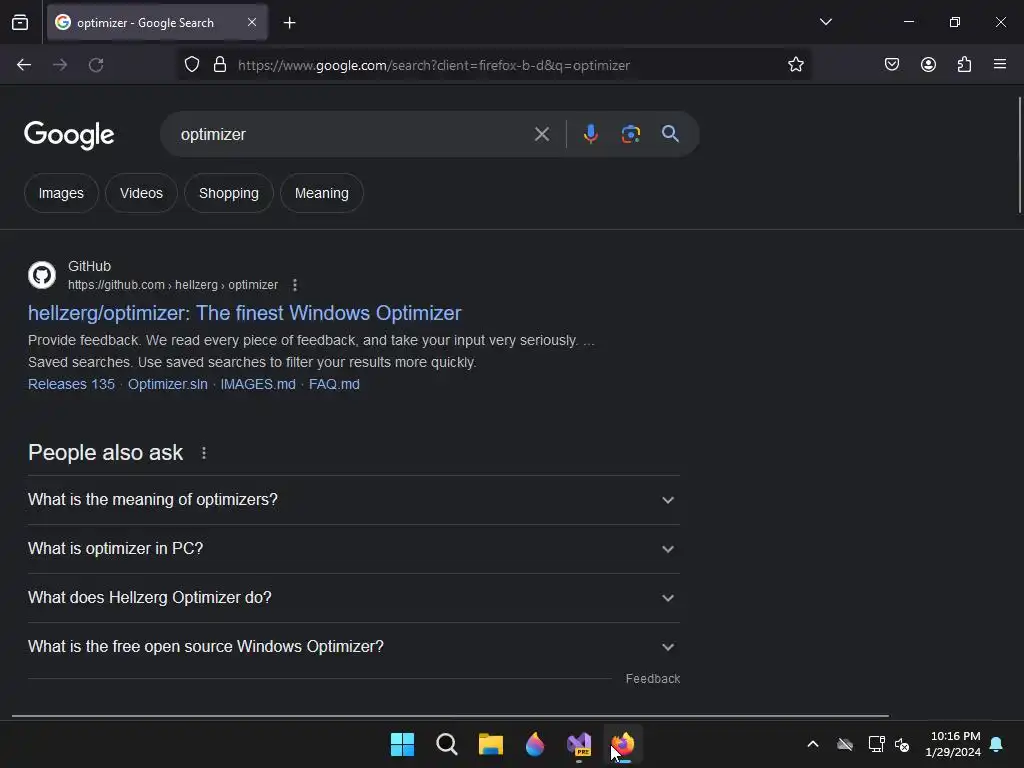Click the GitHub site name text
The width and height of the screenshot is (1024, 768).
pos(89,266)
